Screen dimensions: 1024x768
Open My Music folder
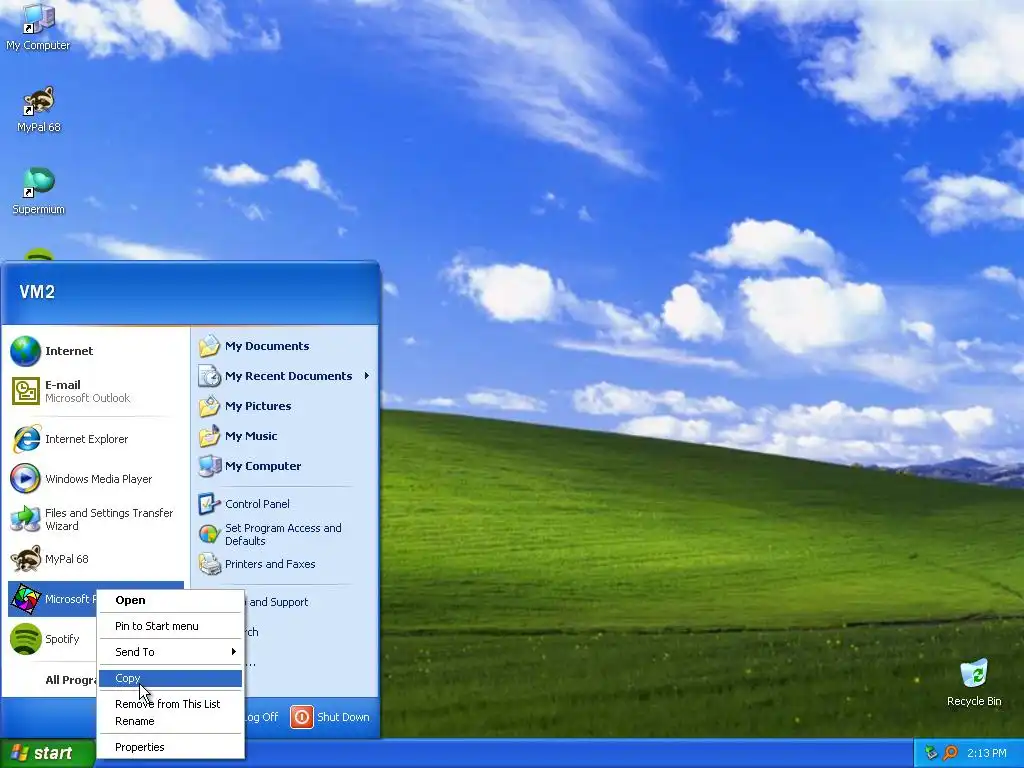click(x=285, y=436)
